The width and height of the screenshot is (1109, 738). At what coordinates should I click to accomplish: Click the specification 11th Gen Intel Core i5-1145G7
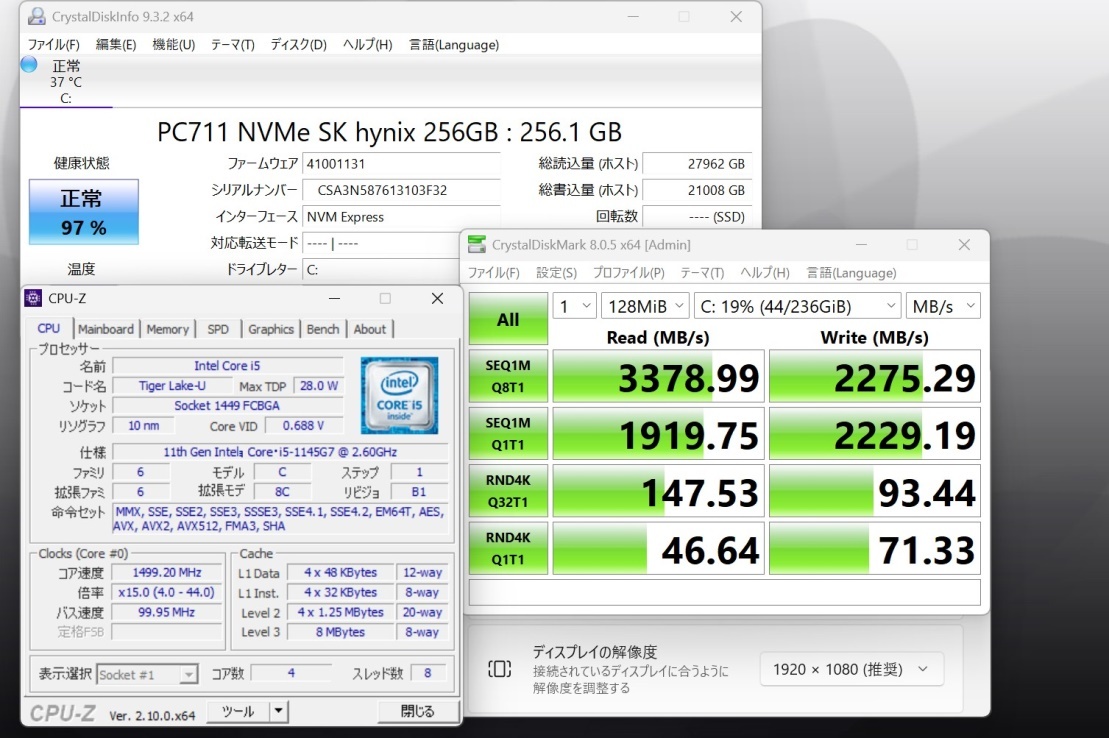[x=280, y=451]
